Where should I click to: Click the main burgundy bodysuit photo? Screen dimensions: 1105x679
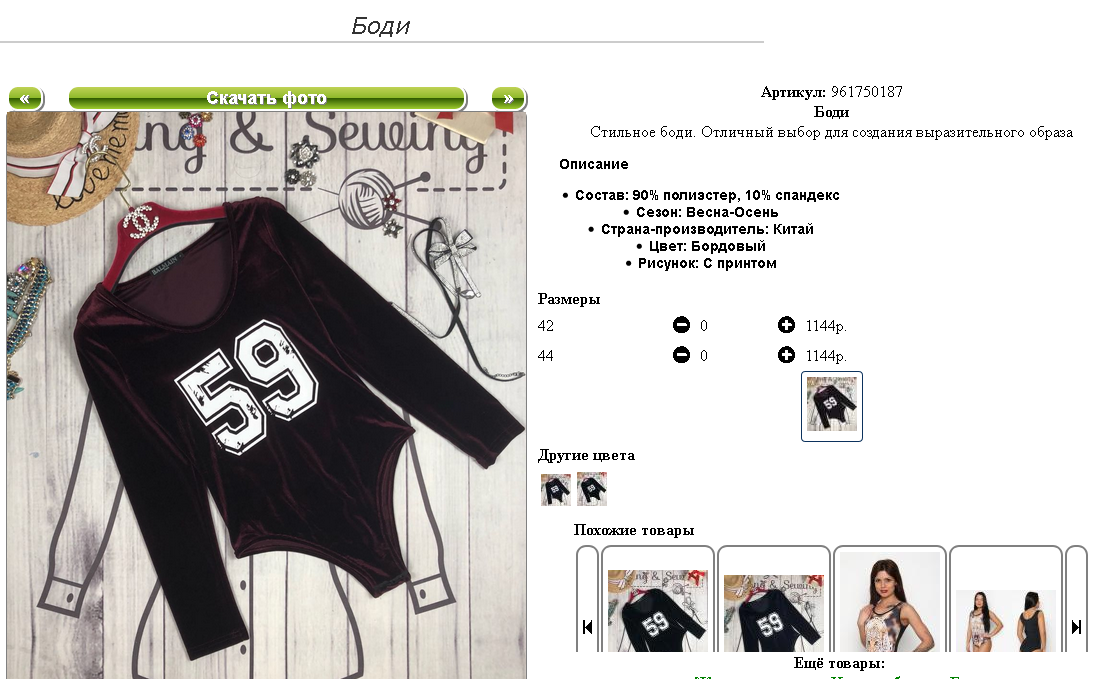[x=266, y=395]
